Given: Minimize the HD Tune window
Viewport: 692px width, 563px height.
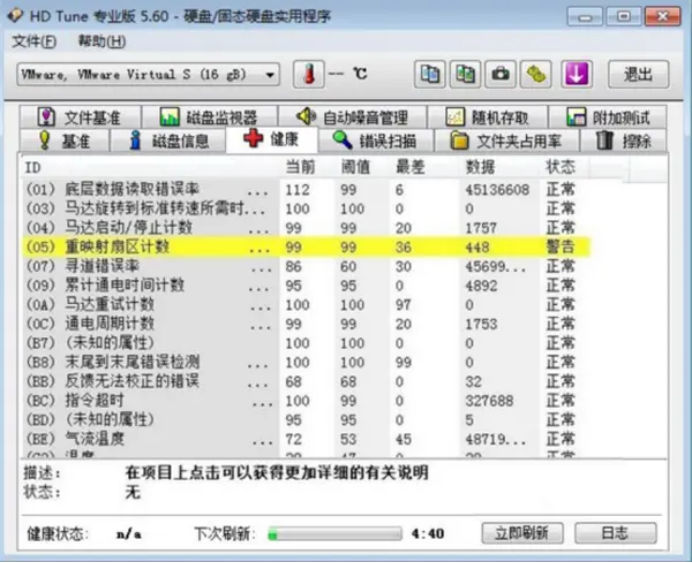Looking at the screenshot, I should click(x=585, y=17).
